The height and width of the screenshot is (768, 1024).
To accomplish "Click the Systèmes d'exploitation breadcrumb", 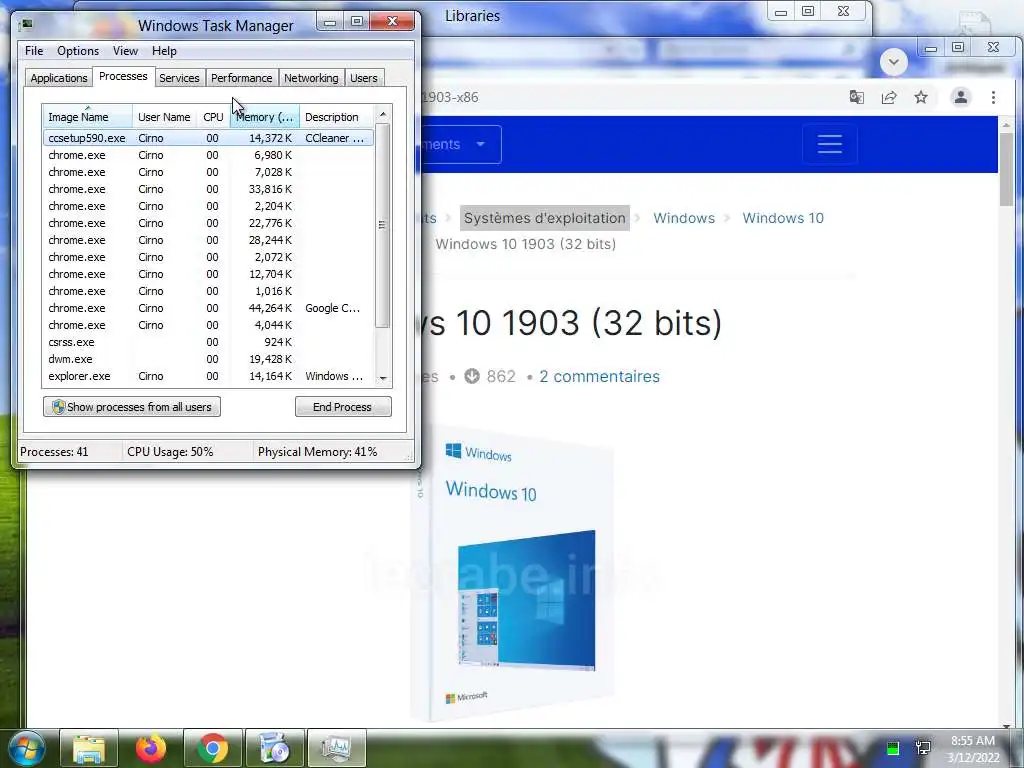I will (545, 218).
